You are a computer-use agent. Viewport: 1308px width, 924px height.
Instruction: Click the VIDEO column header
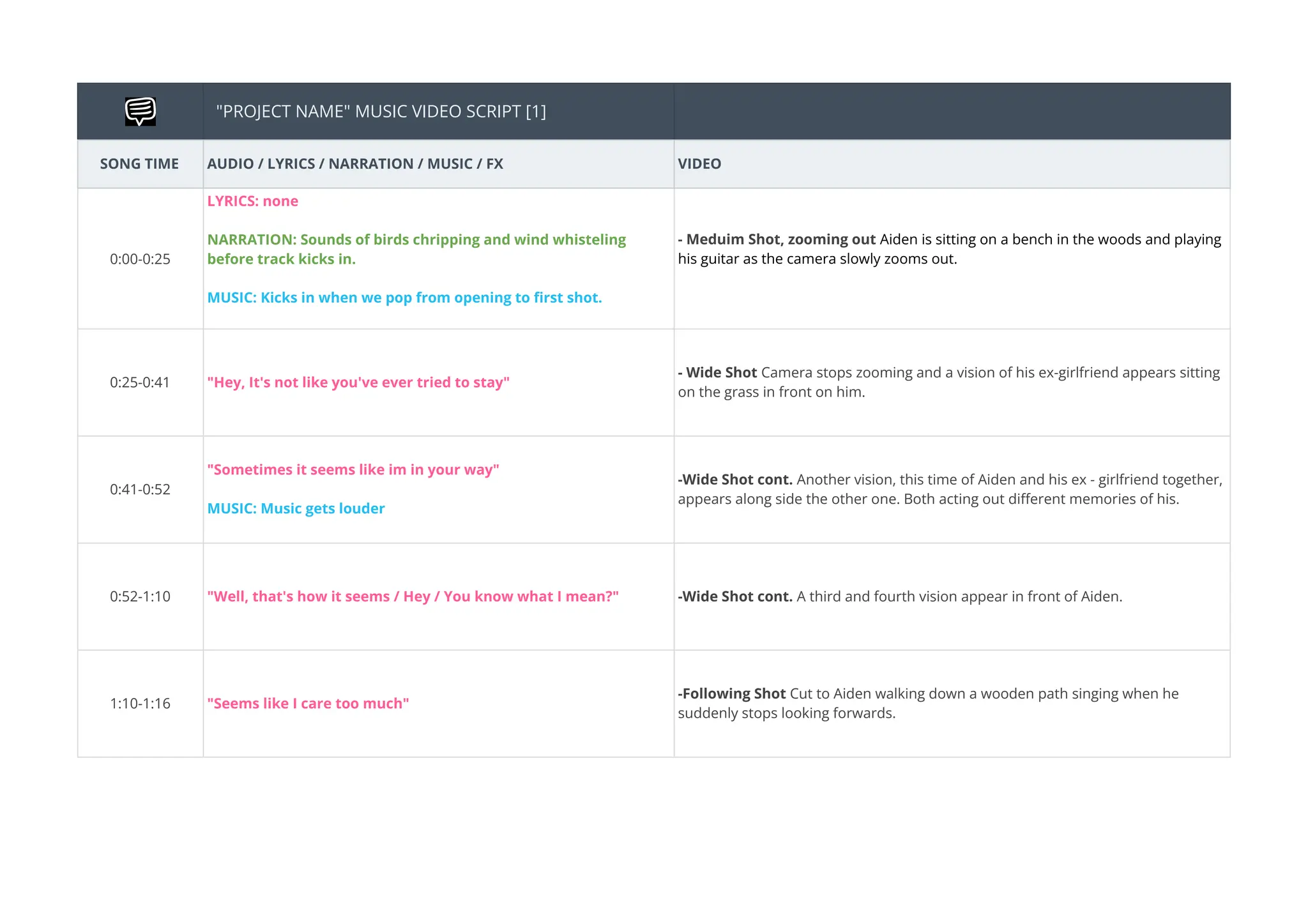tap(699, 163)
